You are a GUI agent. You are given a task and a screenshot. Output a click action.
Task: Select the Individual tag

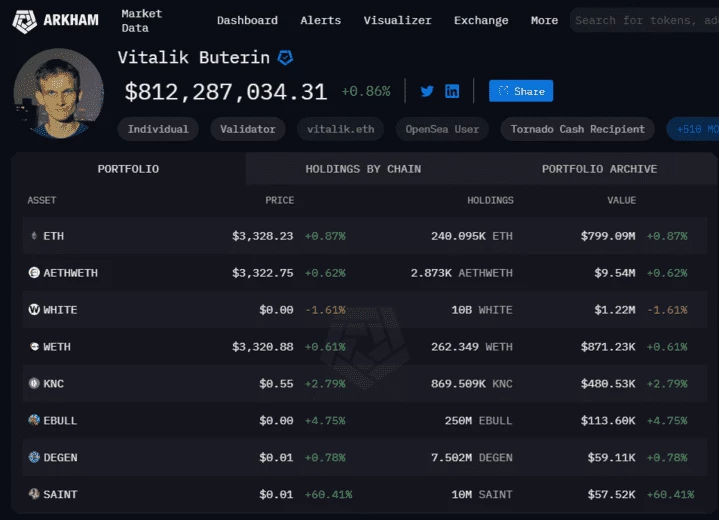[158, 129]
